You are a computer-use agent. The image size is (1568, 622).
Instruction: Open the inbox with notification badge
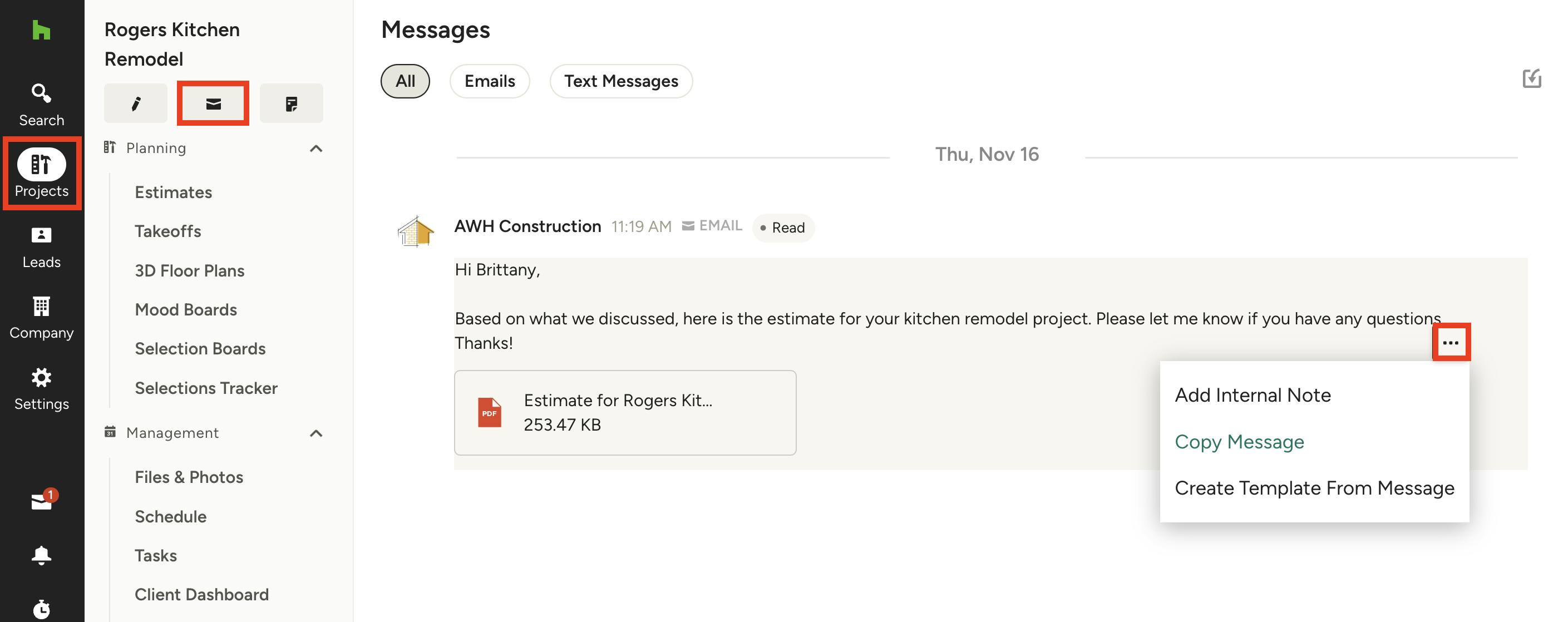(41, 501)
